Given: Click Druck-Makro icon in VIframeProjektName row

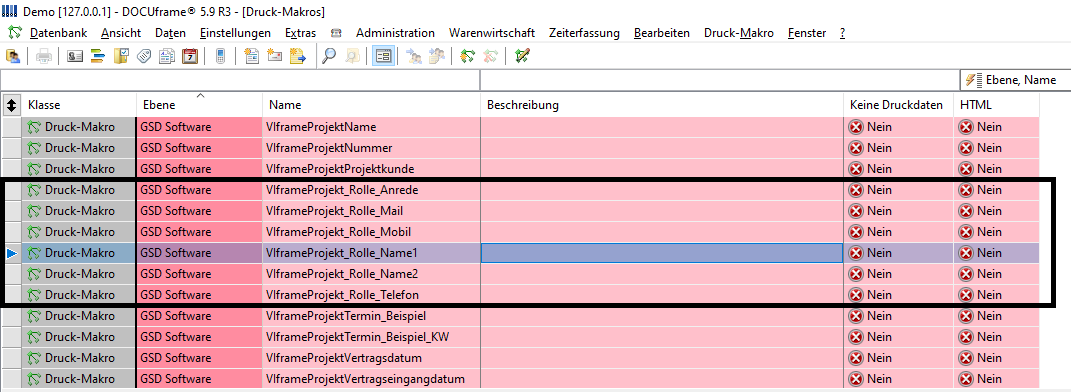Looking at the screenshot, I should pyautogui.click(x=34, y=127).
